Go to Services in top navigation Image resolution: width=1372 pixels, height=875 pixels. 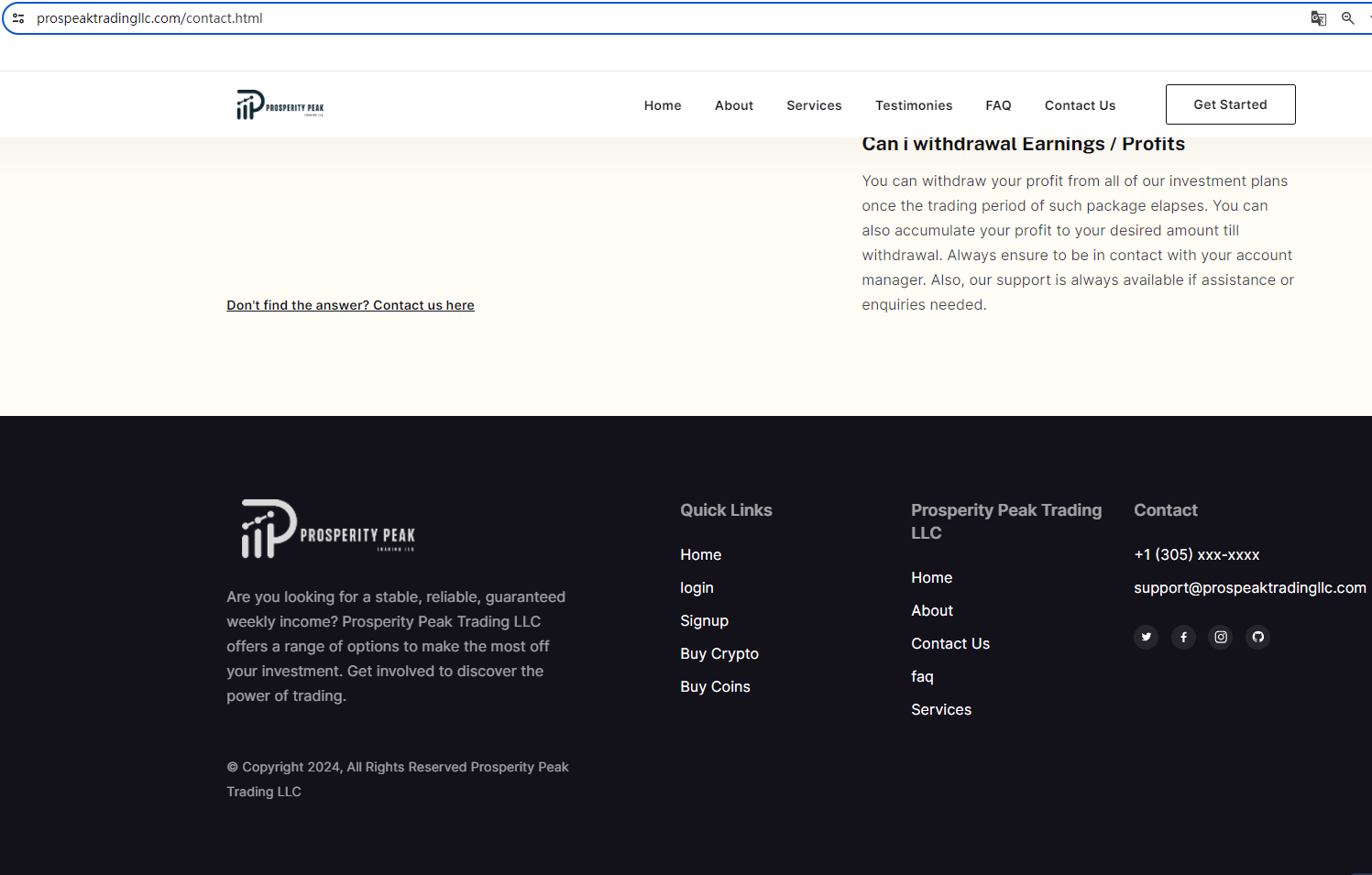click(814, 105)
